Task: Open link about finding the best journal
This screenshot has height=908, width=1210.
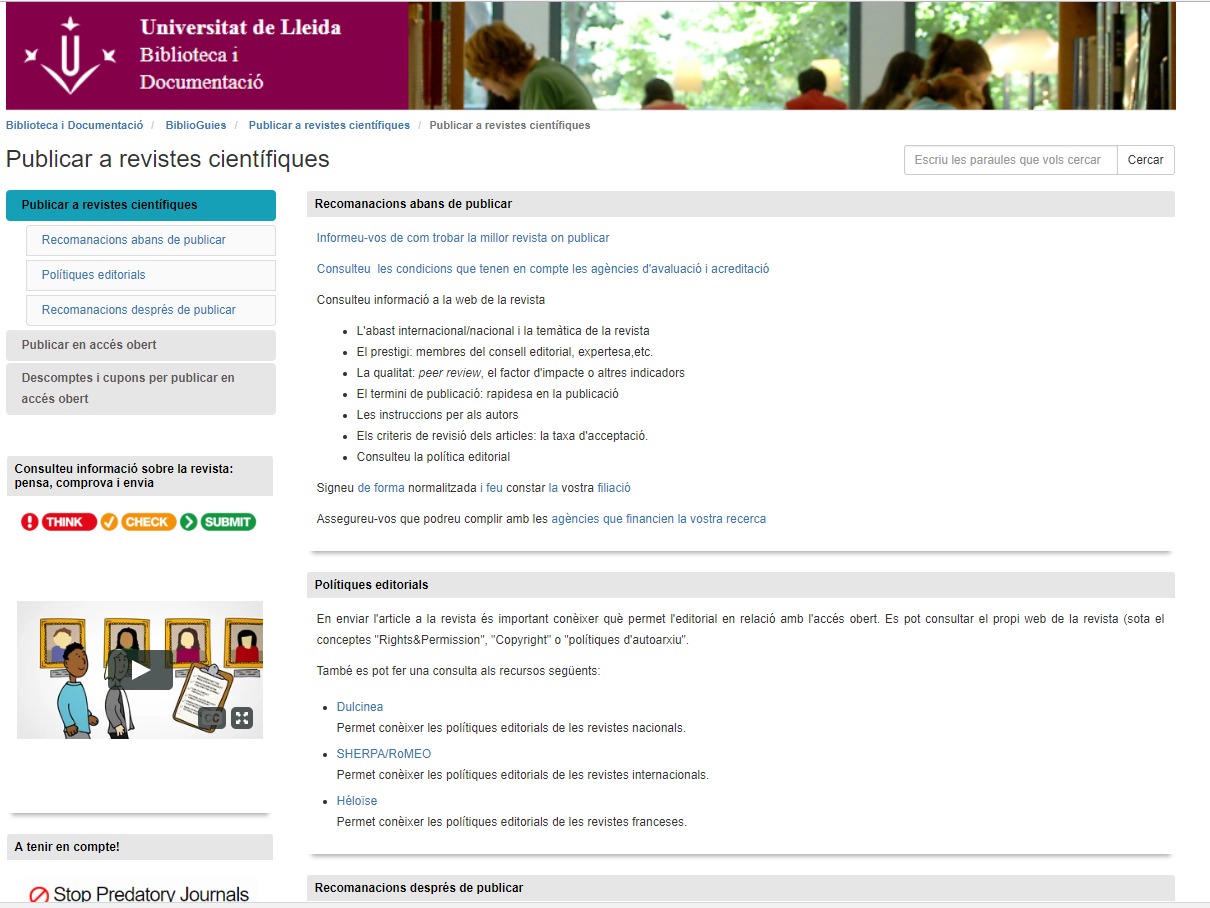Action: tap(463, 238)
